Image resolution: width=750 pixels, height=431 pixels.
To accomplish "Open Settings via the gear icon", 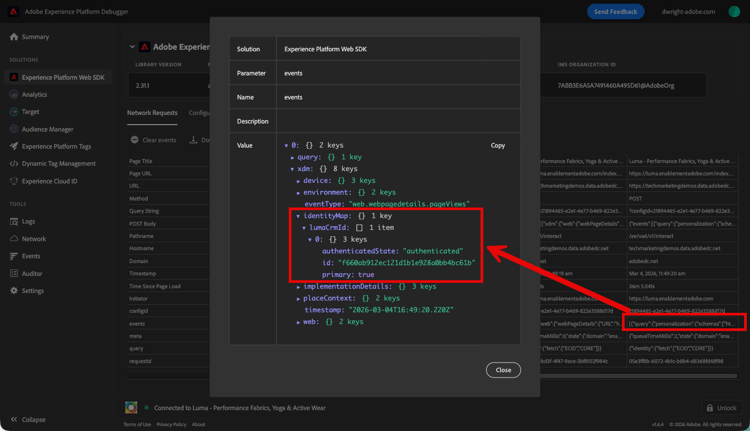I will (14, 290).
